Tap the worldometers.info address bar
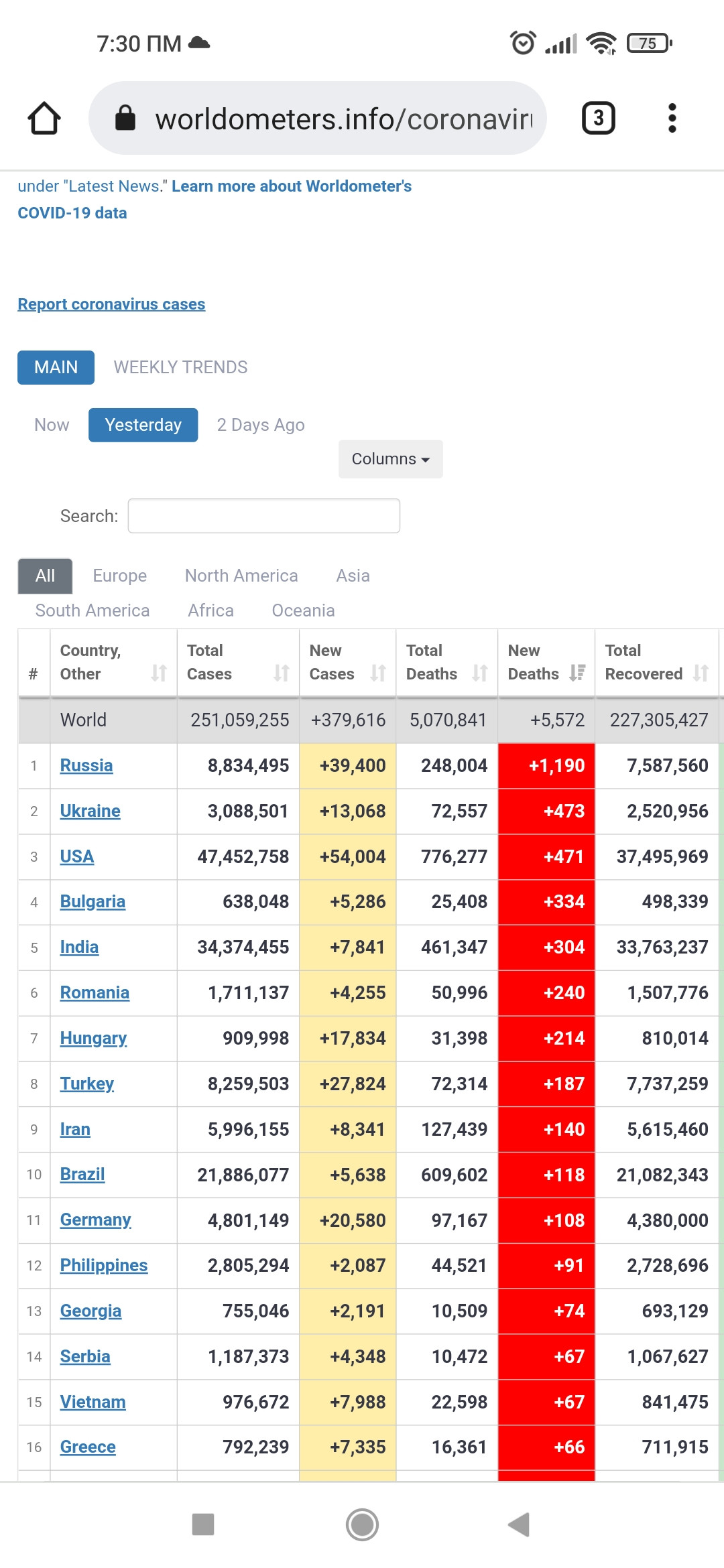Viewport: 724px width, 1568px height. [x=318, y=118]
